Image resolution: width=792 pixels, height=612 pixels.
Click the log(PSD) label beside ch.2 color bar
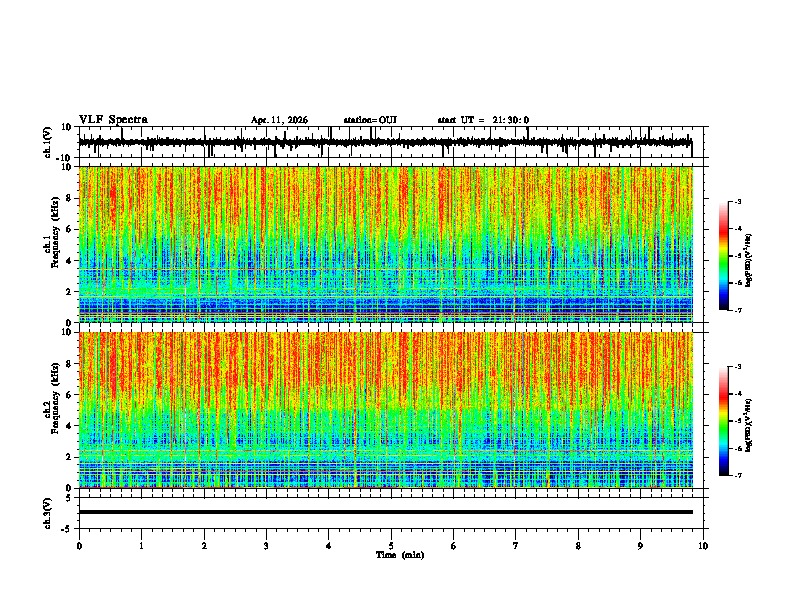[x=748, y=425]
